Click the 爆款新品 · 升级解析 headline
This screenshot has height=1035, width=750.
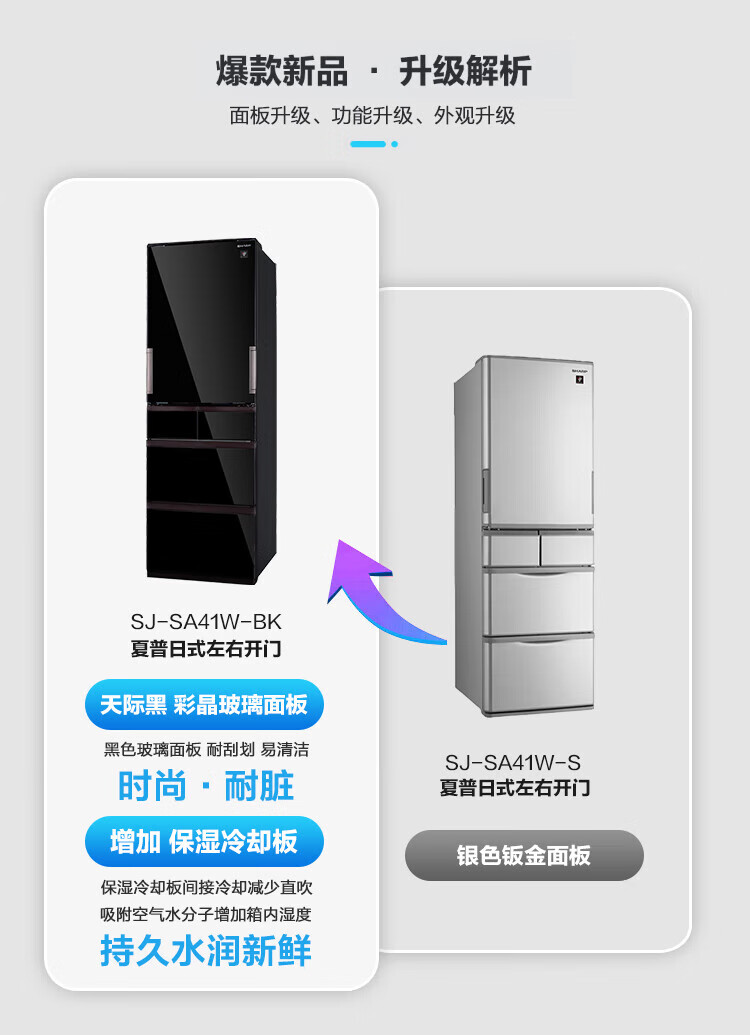[374, 71]
